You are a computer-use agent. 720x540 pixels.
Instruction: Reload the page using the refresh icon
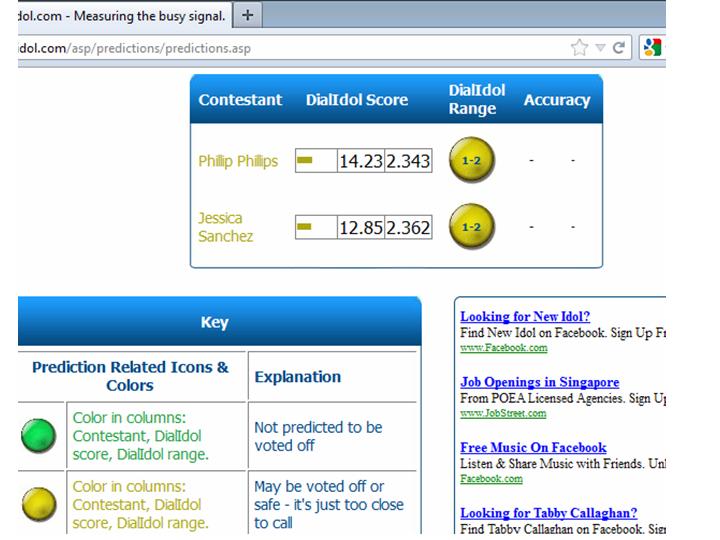coord(619,47)
